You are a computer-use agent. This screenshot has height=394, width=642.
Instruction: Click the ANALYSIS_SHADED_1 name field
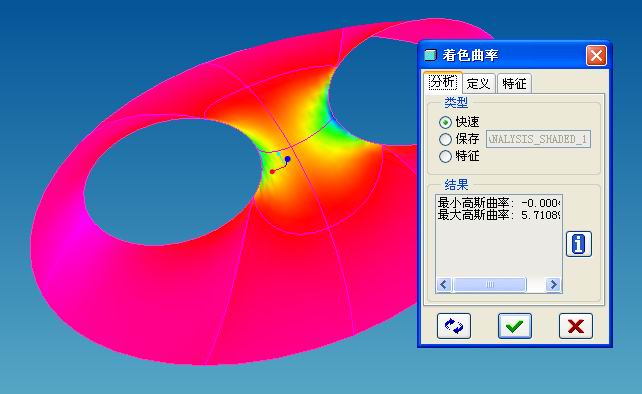tap(538, 139)
